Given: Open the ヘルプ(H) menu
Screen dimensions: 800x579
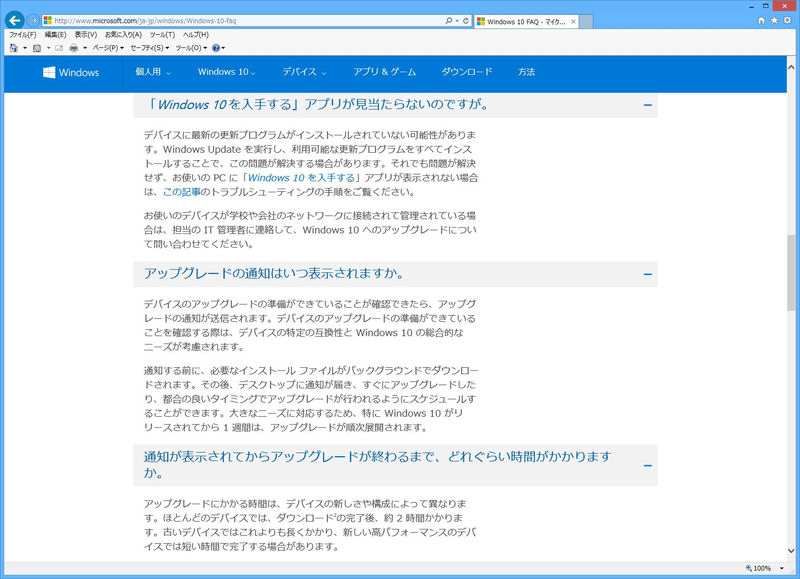Looking at the screenshot, I should [x=195, y=35].
